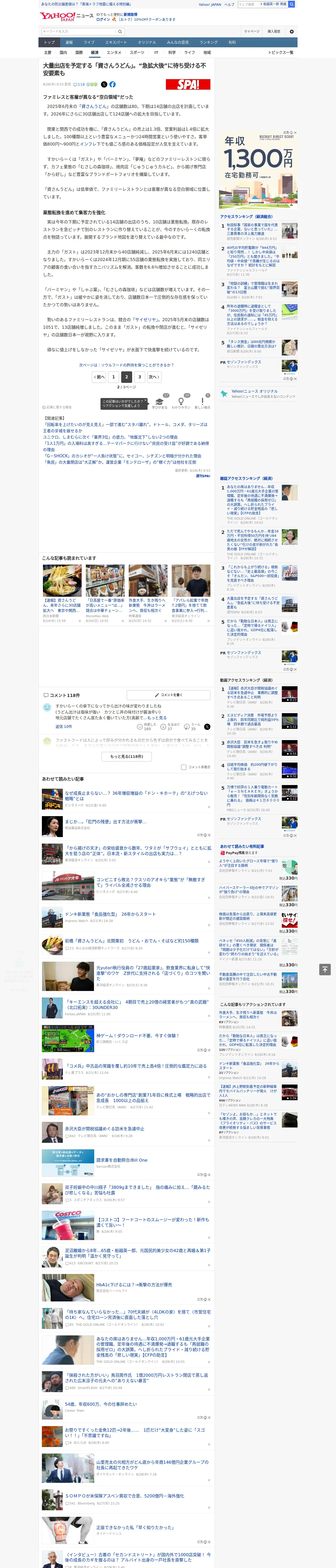Open みんなの意見 navigation tab
This screenshot has width=336, height=1568.
(x=178, y=43)
